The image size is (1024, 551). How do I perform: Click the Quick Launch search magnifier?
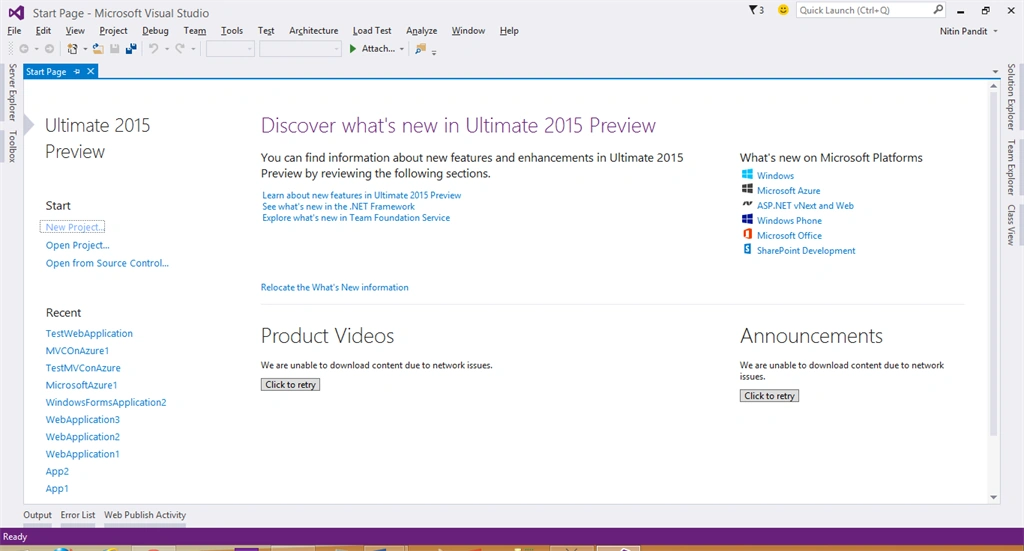pos(938,10)
